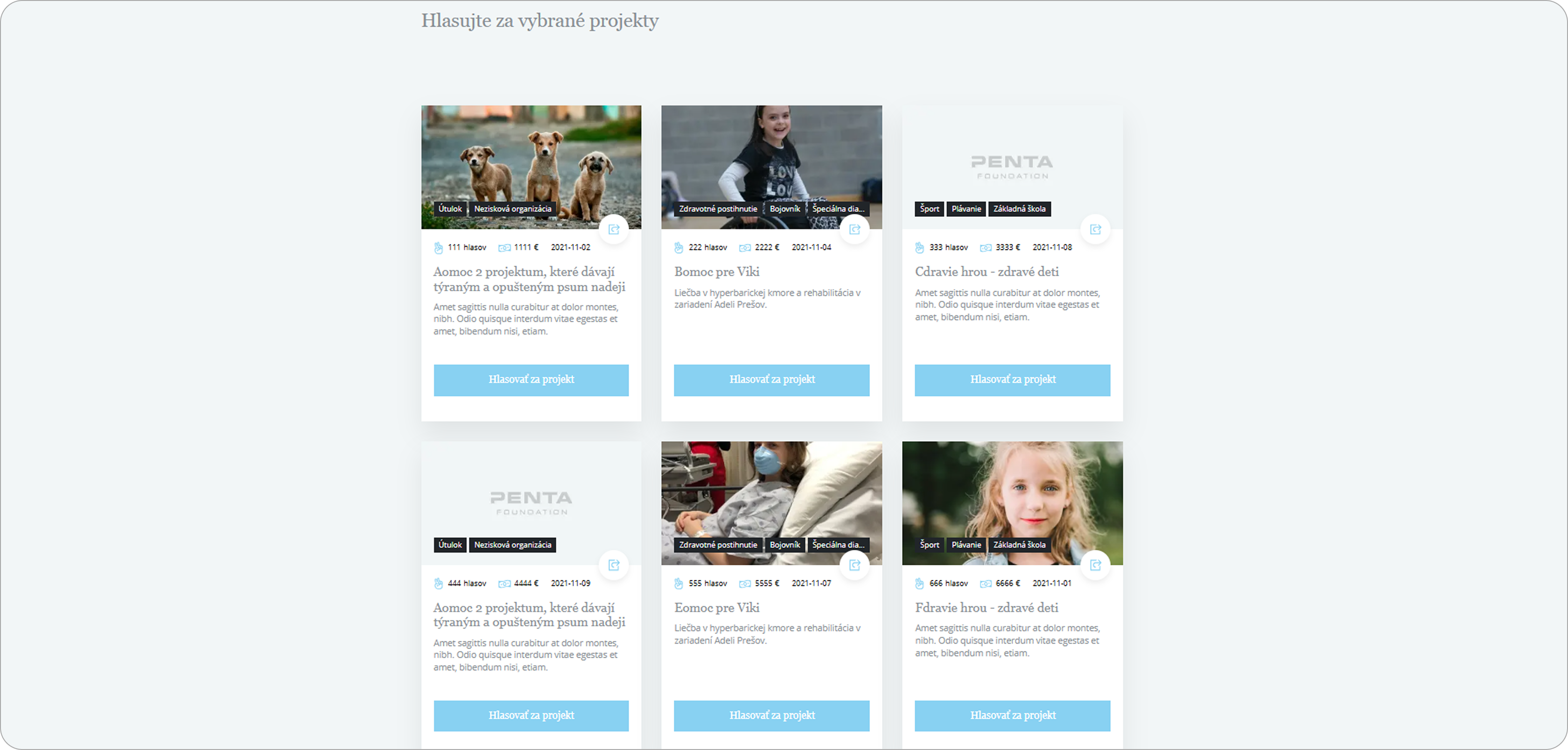Vote for the 111 hlasov puppies project
This screenshot has height=750, width=1568.
[x=531, y=380]
